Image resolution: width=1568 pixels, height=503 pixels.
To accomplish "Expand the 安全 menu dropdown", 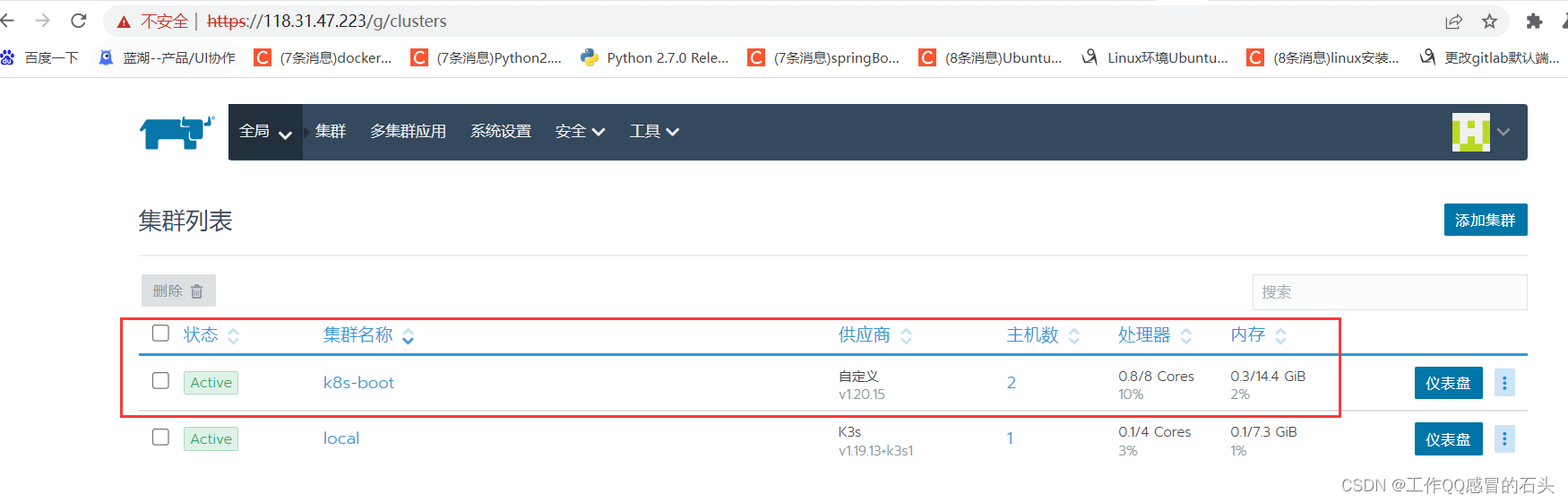I will pyautogui.click(x=580, y=132).
